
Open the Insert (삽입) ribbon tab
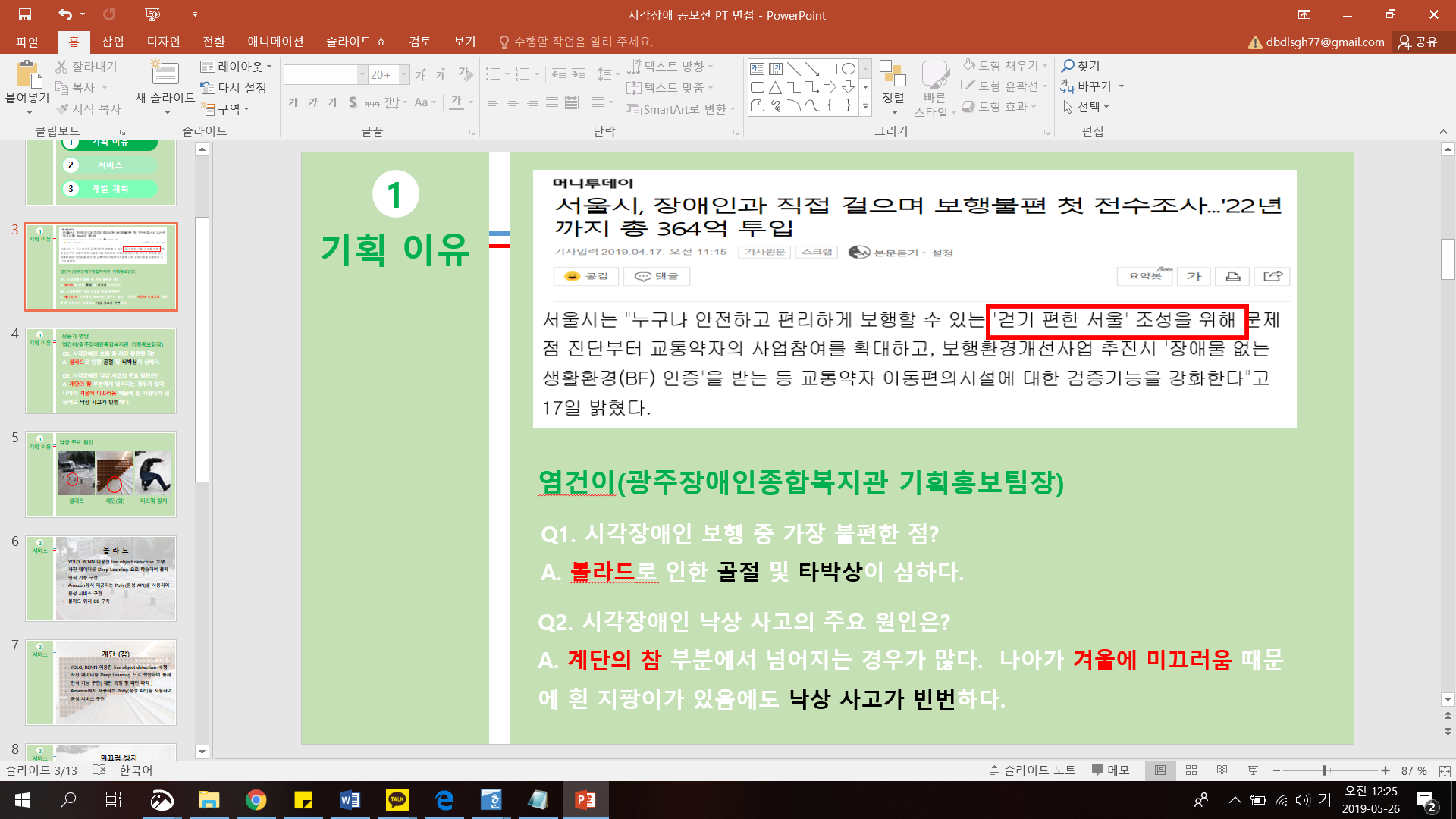[112, 42]
